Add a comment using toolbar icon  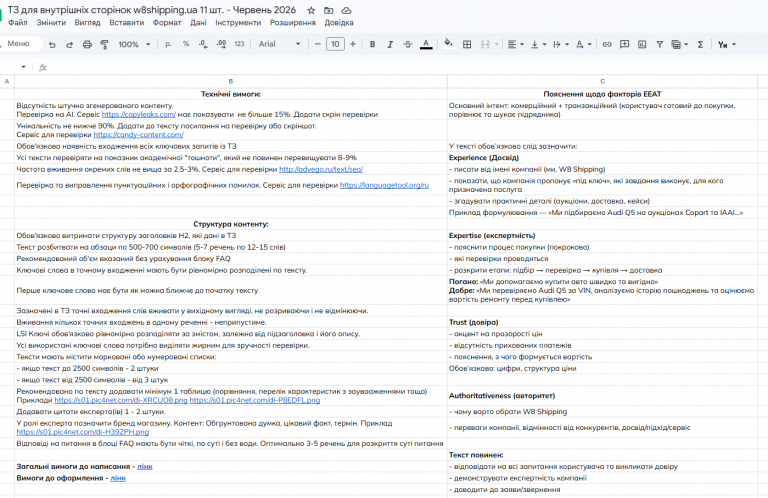tap(624, 45)
